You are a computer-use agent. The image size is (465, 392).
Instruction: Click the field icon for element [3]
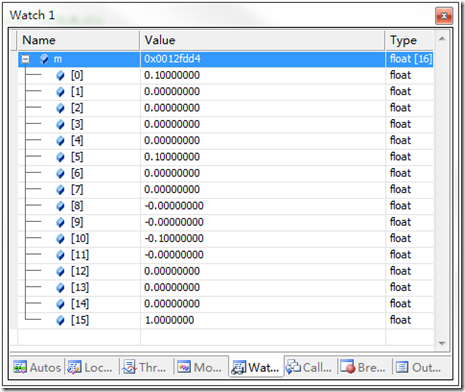[60, 125]
